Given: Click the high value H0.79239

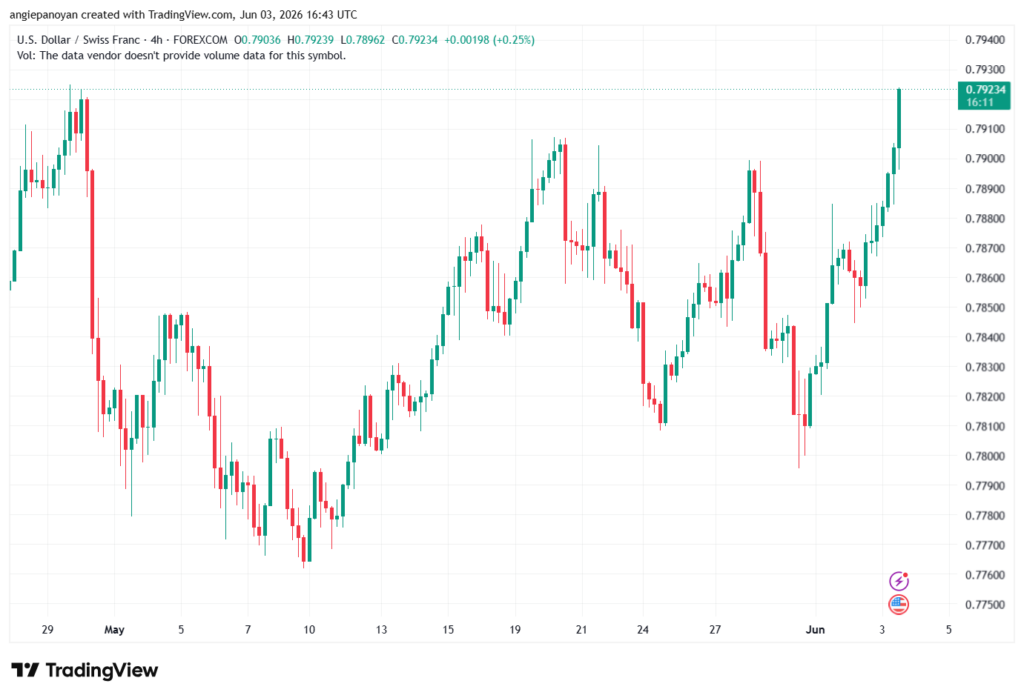Looking at the screenshot, I should (310, 40).
